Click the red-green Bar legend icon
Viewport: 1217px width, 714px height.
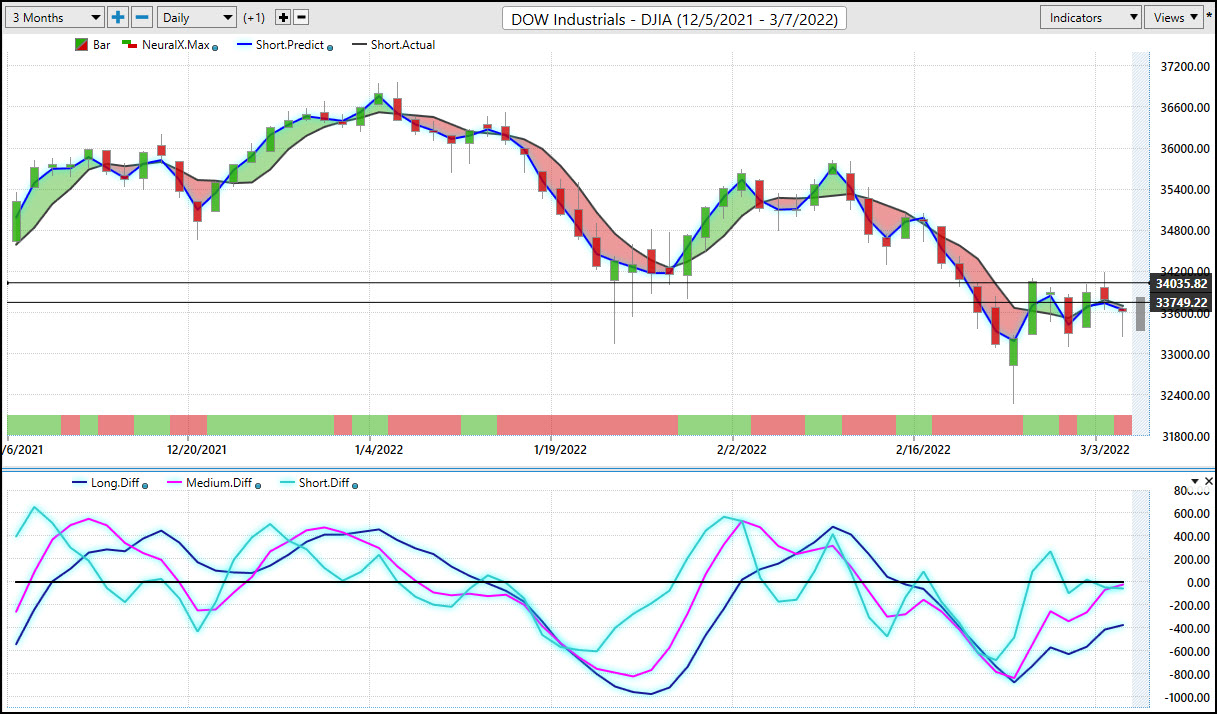click(x=81, y=45)
